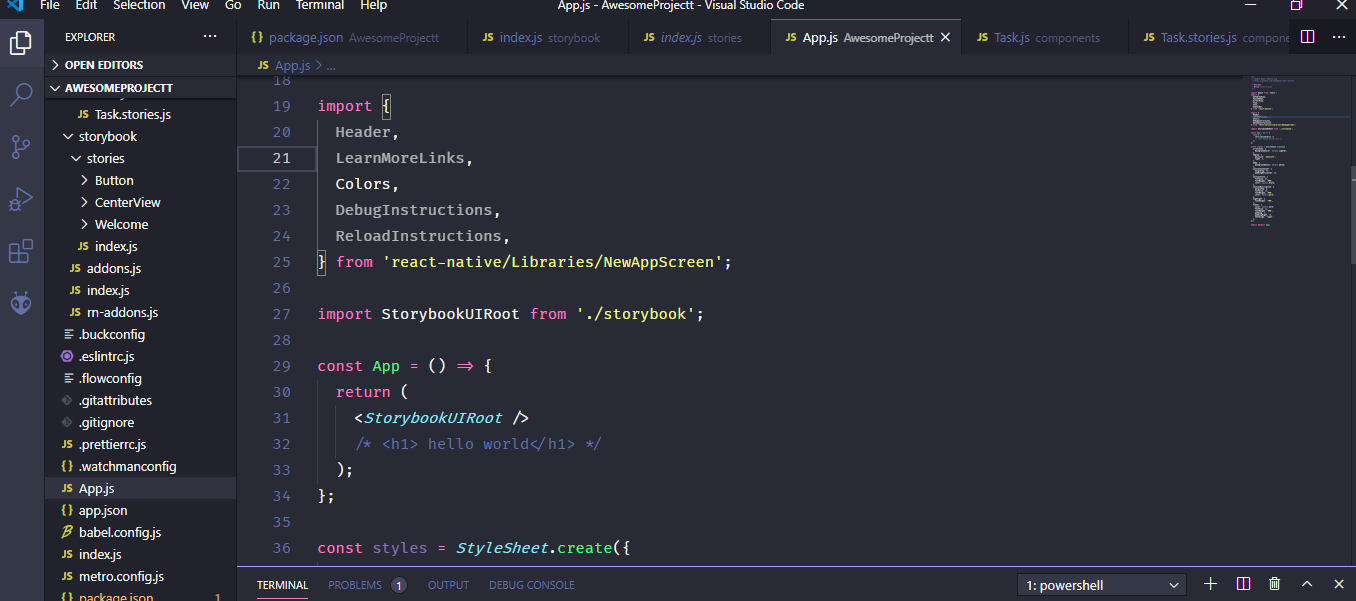Maximize the terminal panel size

click(x=1307, y=584)
